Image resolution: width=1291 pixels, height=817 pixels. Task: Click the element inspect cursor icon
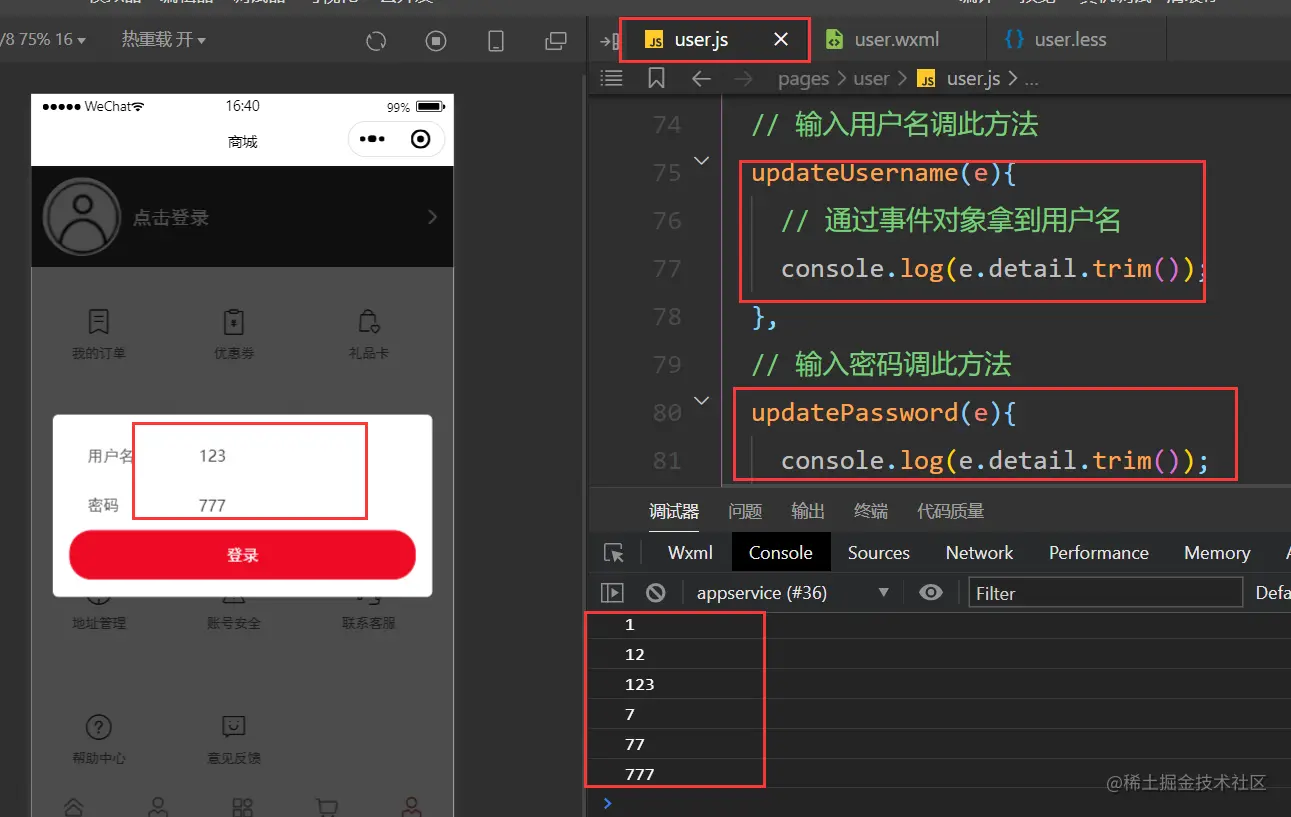(614, 553)
